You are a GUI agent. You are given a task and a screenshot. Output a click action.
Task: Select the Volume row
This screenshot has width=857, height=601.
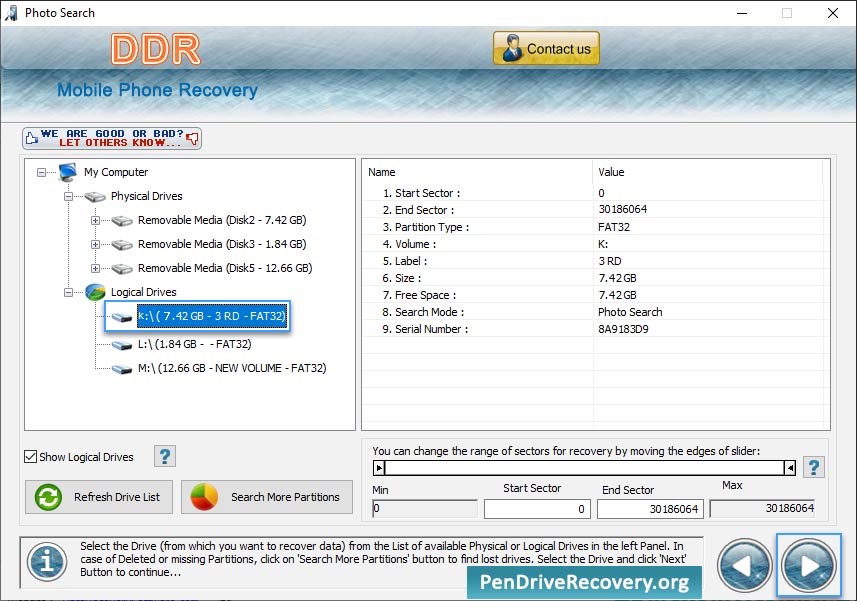tap(593, 244)
